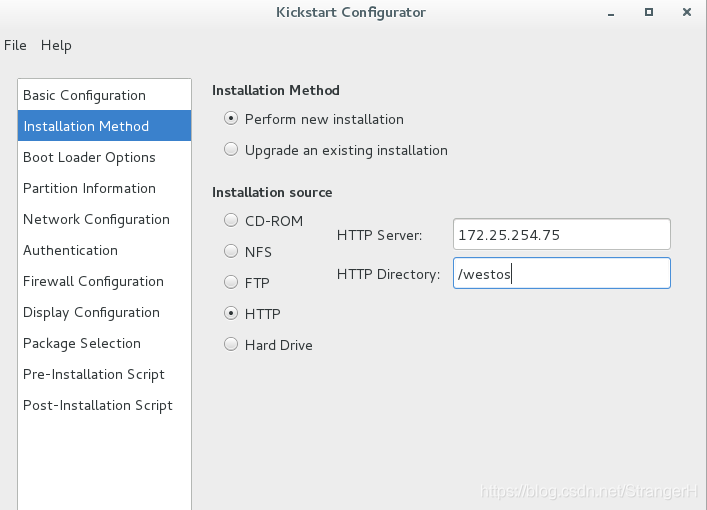Open the File menu

tap(15, 46)
